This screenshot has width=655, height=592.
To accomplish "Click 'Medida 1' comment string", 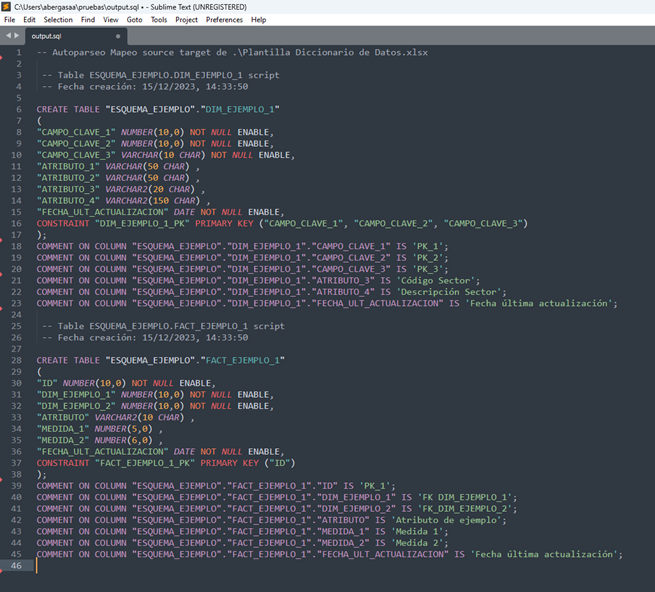I will coord(417,531).
